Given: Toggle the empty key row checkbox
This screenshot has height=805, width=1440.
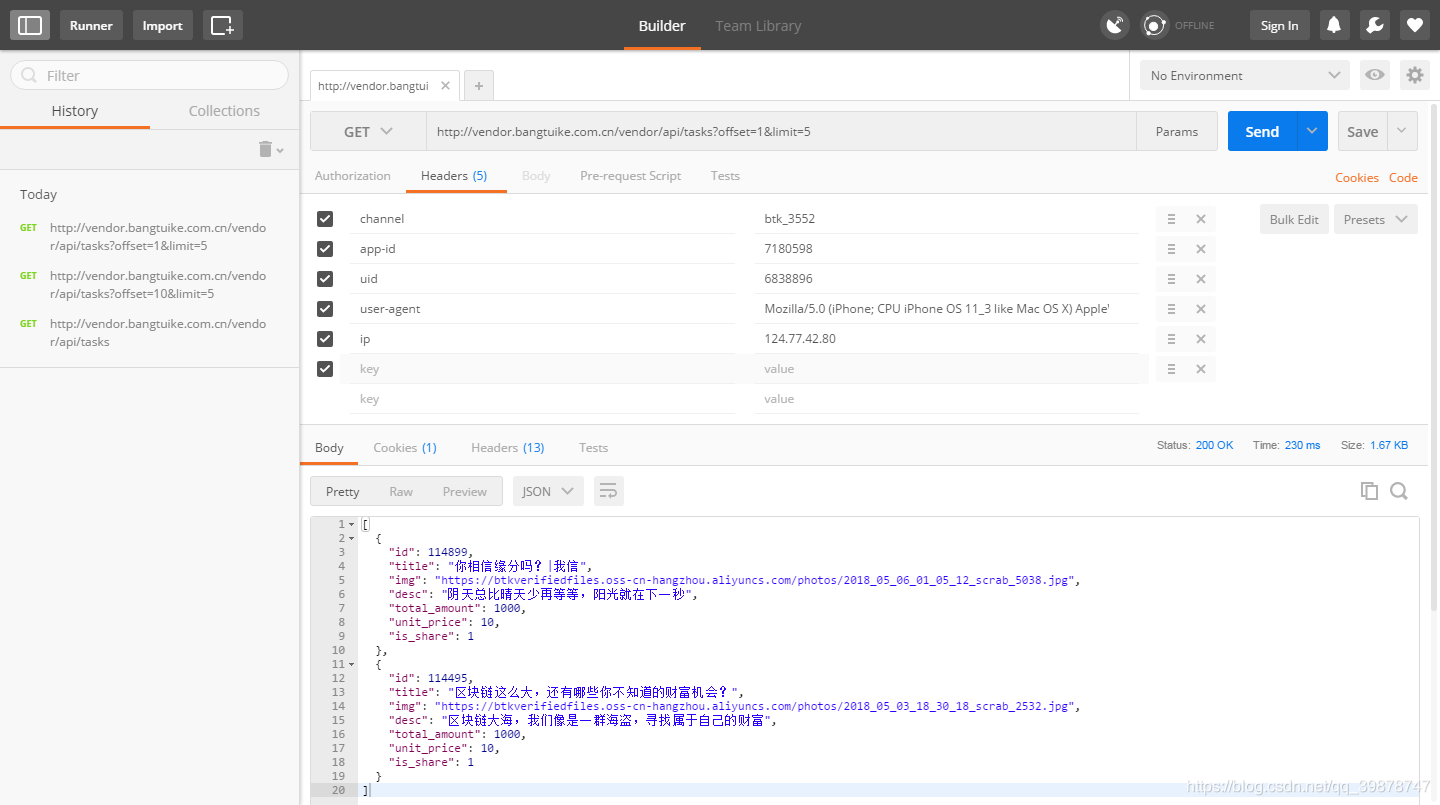Looking at the screenshot, I should (325, 369).
